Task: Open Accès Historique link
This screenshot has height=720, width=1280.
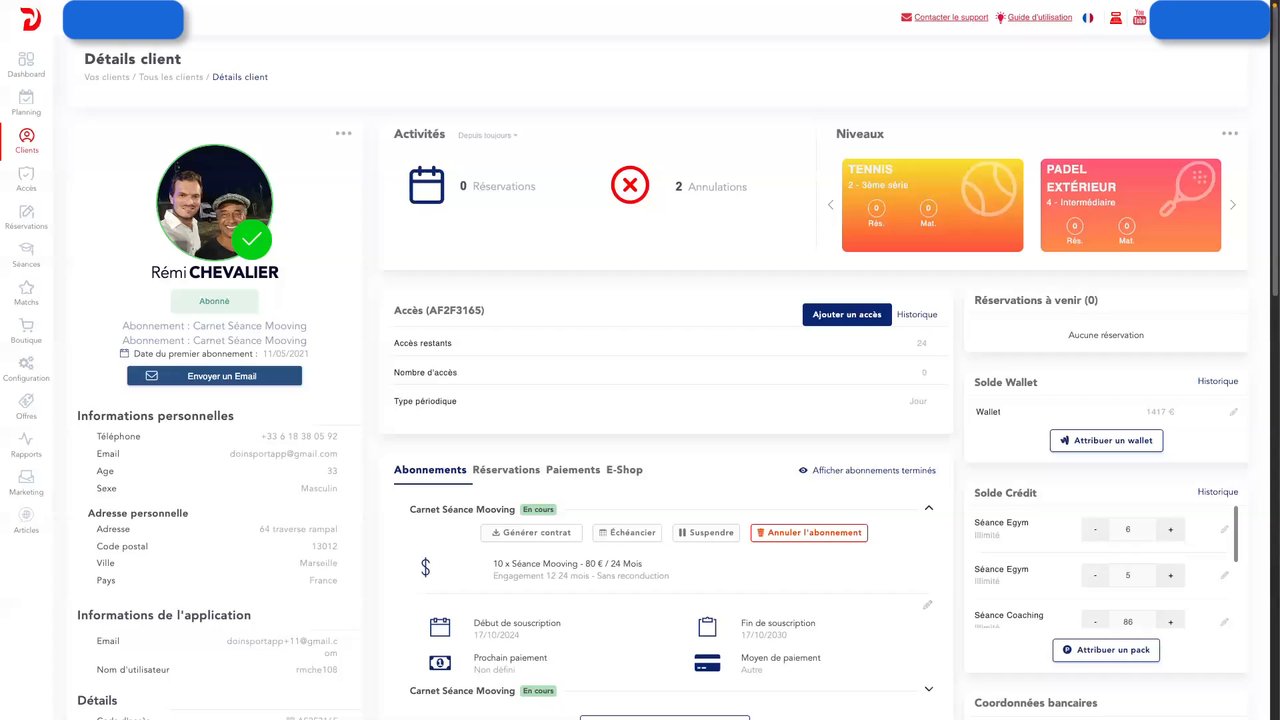Action: click(917, 314)
